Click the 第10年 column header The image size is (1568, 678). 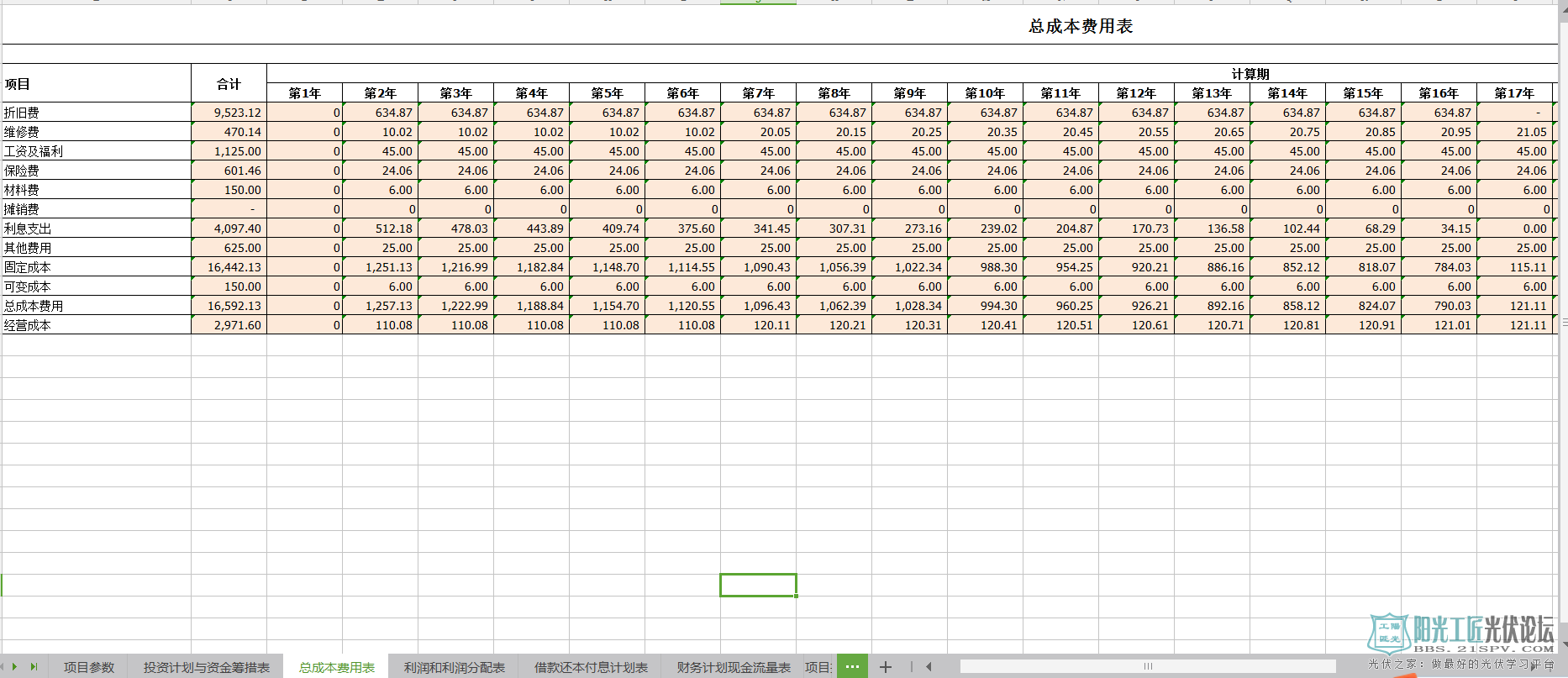[x=985, y=93]
